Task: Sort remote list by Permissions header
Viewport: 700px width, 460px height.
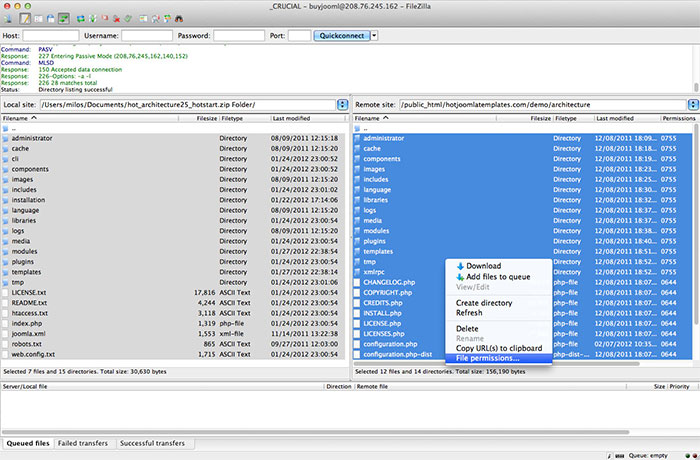Action: (x=679, y=118)
